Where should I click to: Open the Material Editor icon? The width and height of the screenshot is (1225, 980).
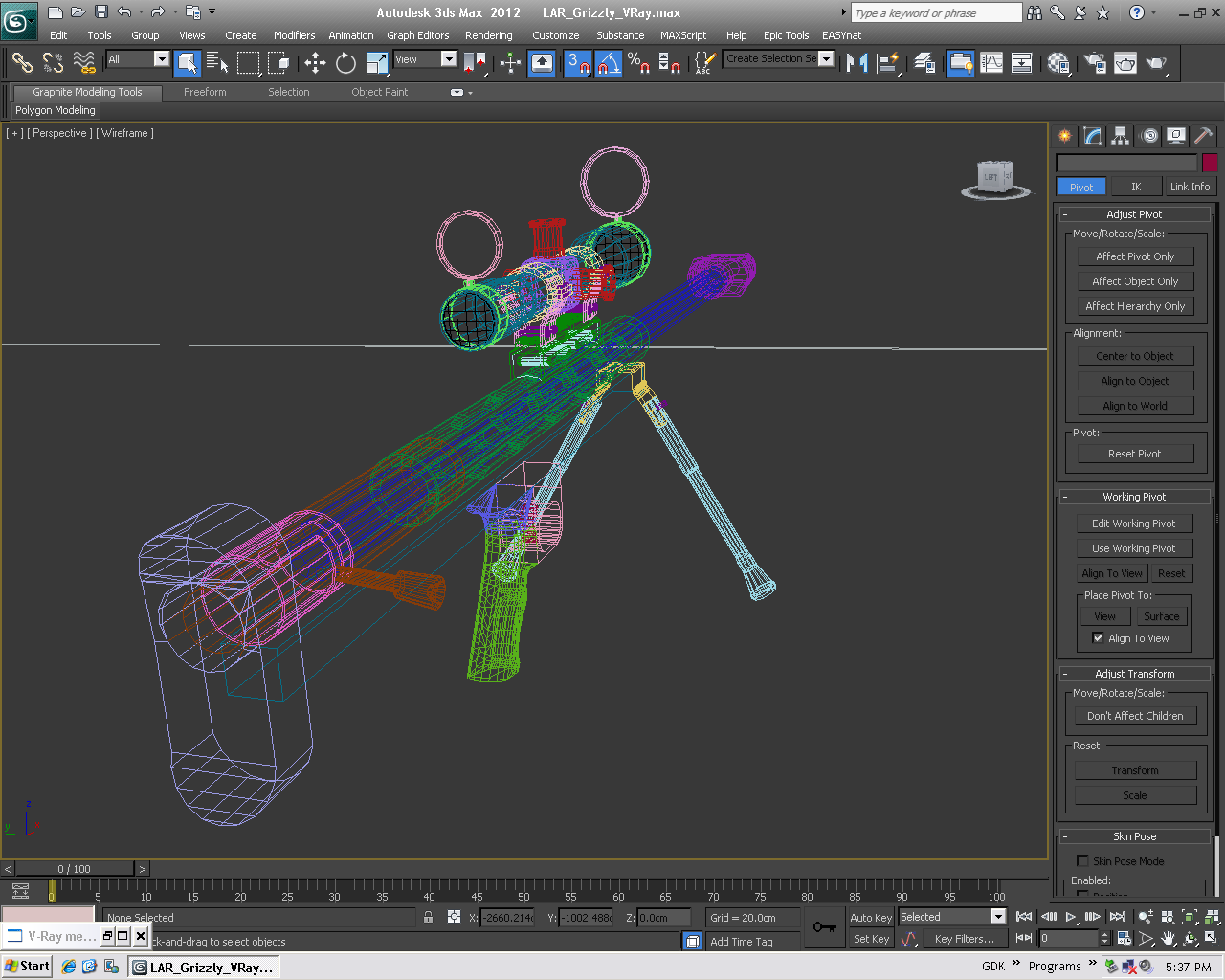(x=1058, y=63)
